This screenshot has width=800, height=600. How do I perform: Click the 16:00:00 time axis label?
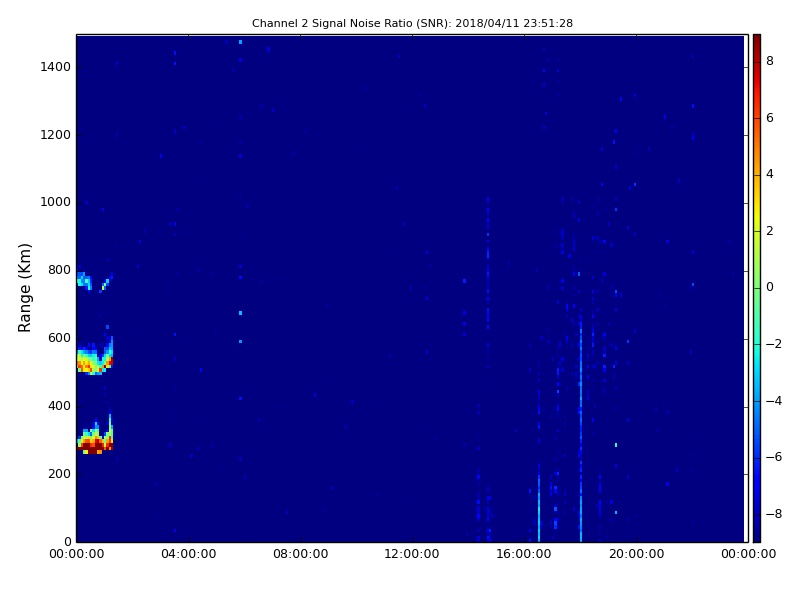(x=524, y=554)
